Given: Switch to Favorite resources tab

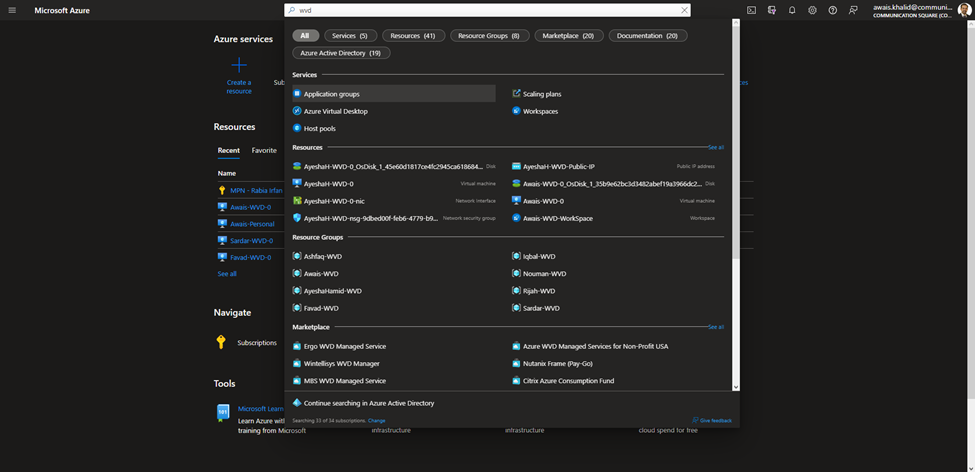Looking at the screenshot, I should click(264, 150).
